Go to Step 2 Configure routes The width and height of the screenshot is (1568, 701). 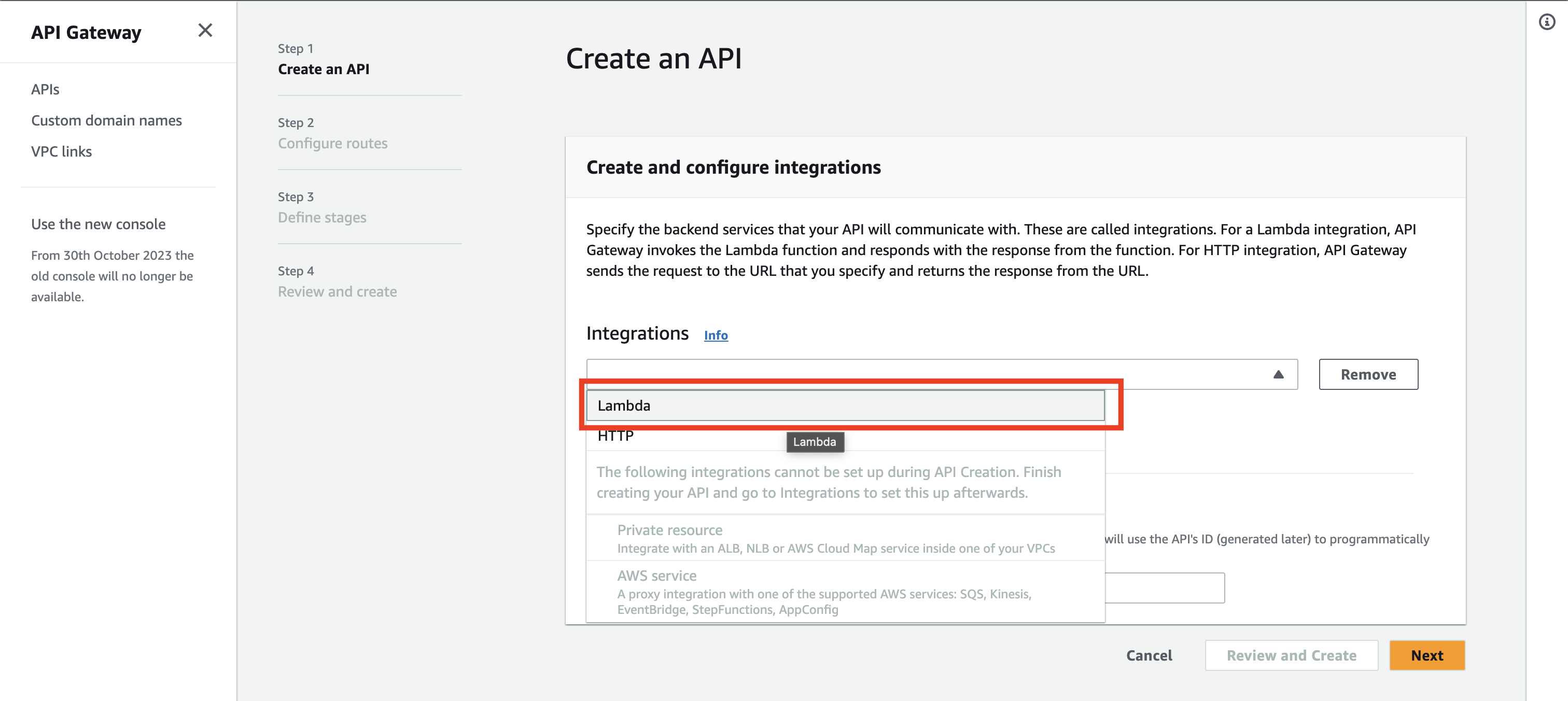[332, 143]
